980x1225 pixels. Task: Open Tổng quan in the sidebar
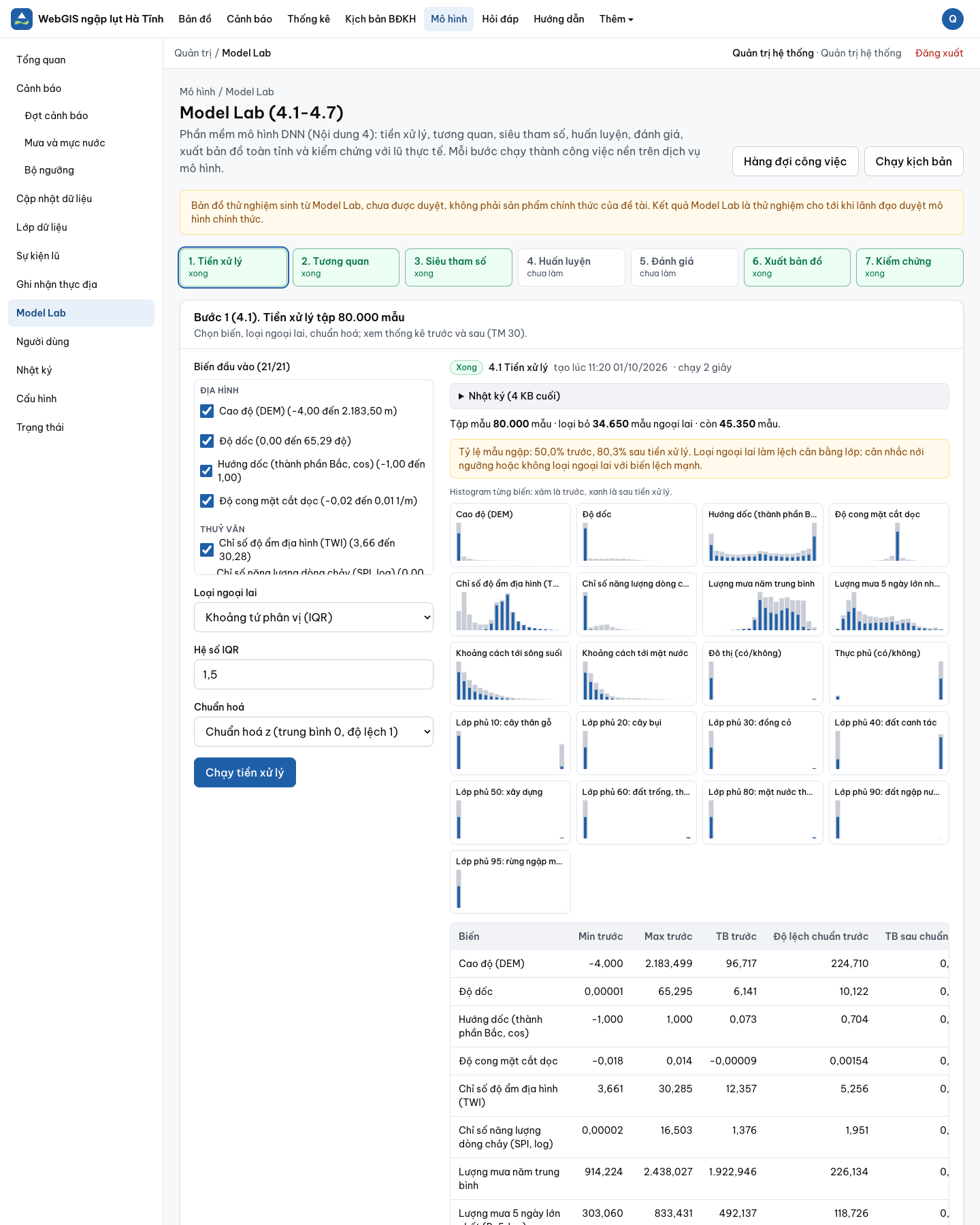click(81, 60)
